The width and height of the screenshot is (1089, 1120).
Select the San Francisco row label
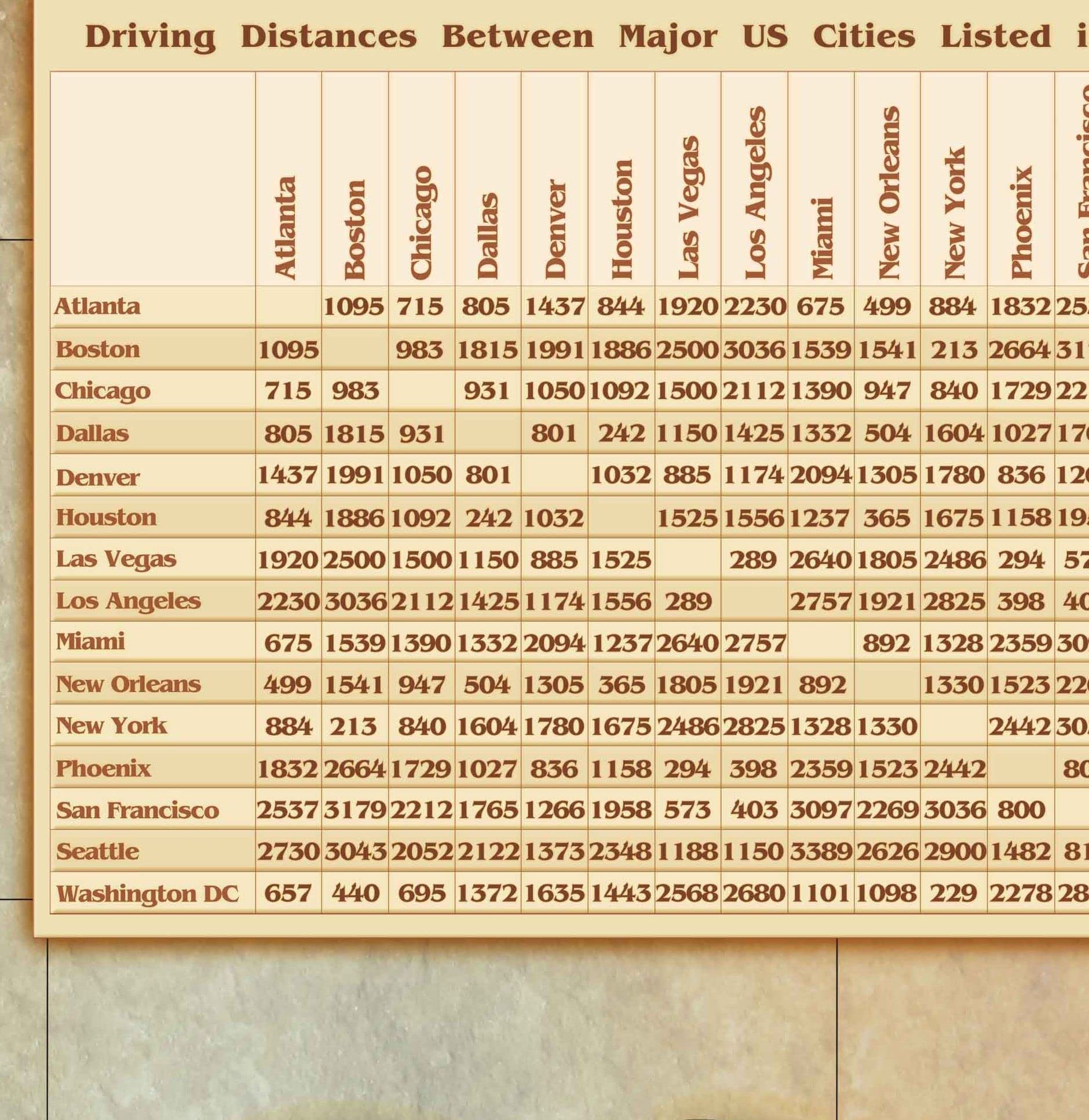pos(137,810)
